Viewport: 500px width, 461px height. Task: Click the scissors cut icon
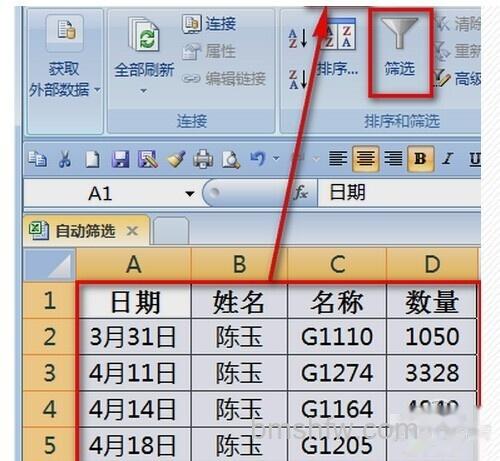point(65,159)
